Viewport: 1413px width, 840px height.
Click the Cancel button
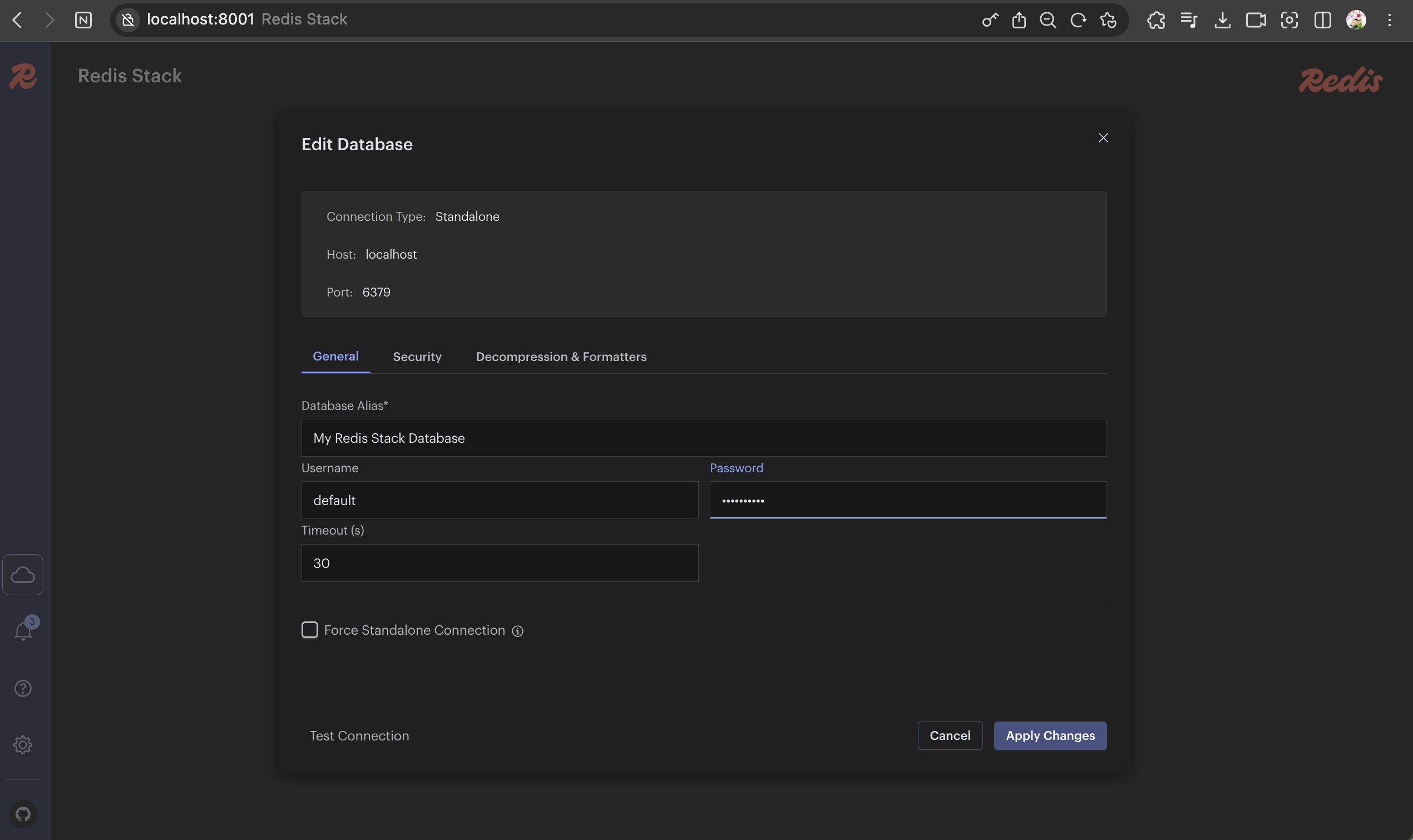click(950, 735)
